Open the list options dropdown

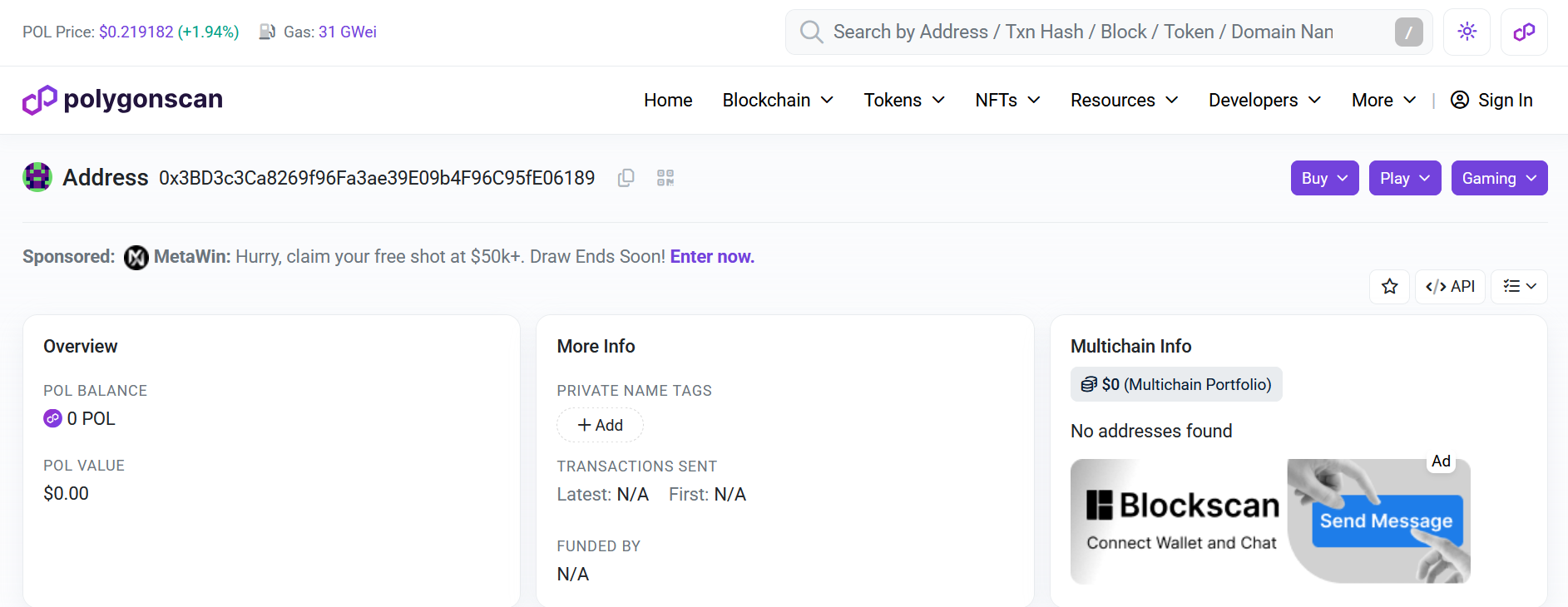tap(1519, 287)
